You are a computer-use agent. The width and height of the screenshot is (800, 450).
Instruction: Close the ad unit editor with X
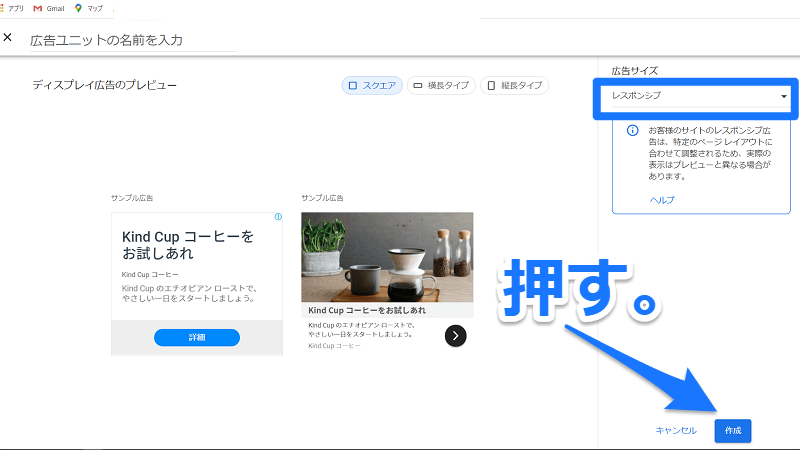[x=8, y=38]
